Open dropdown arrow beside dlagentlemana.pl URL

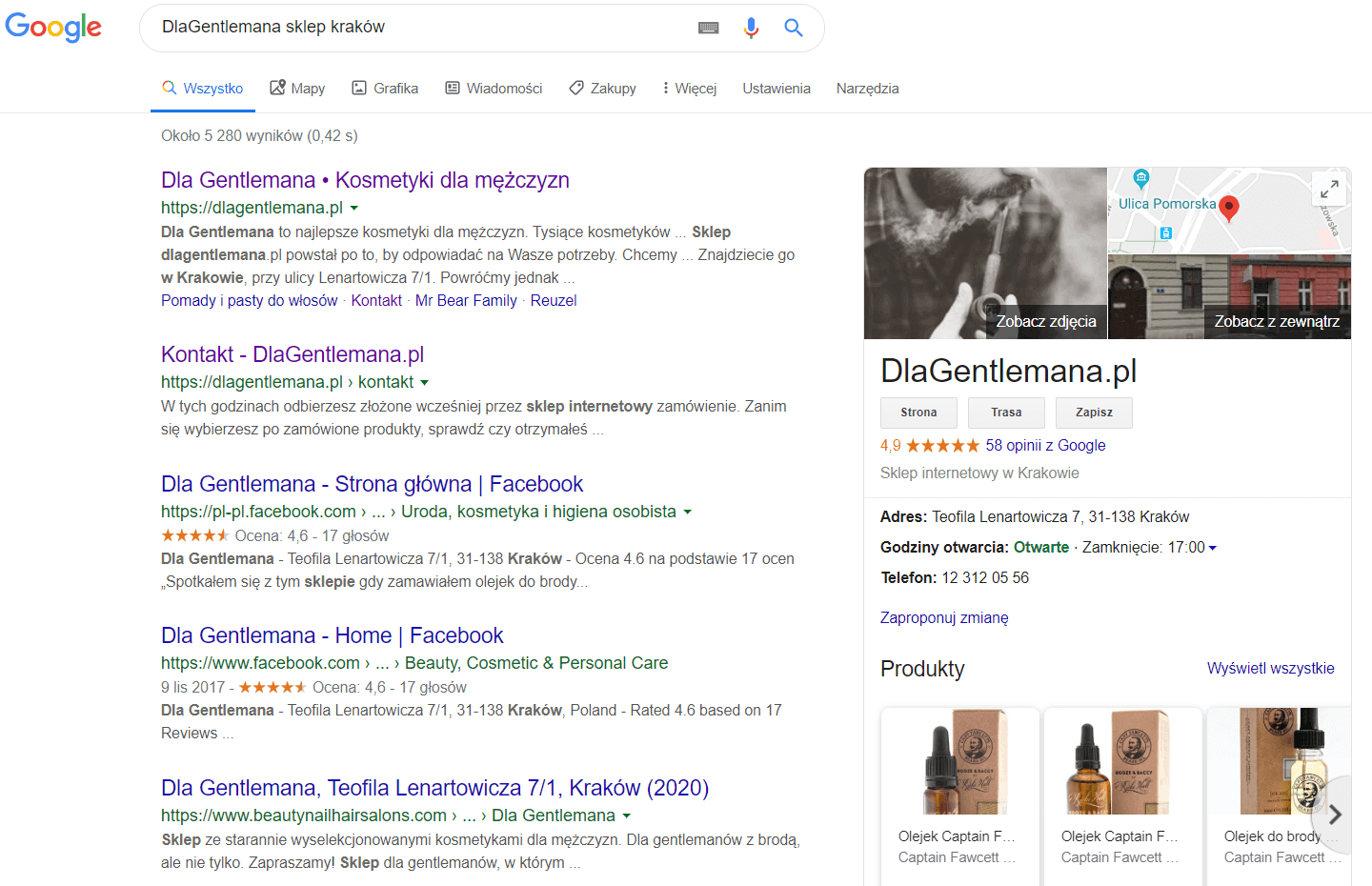354,208
